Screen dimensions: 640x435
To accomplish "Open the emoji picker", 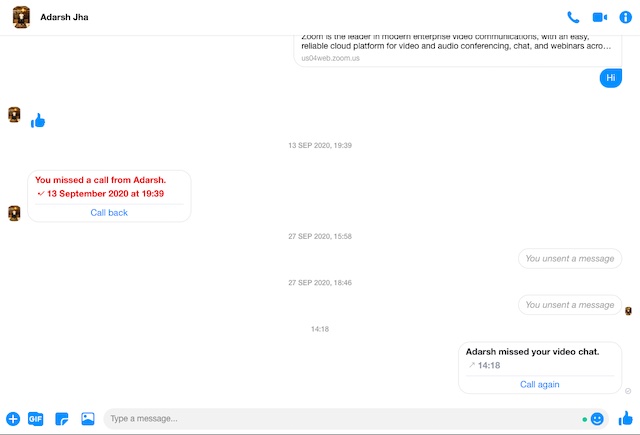I will pyautogui.click(x=597, y=419).
